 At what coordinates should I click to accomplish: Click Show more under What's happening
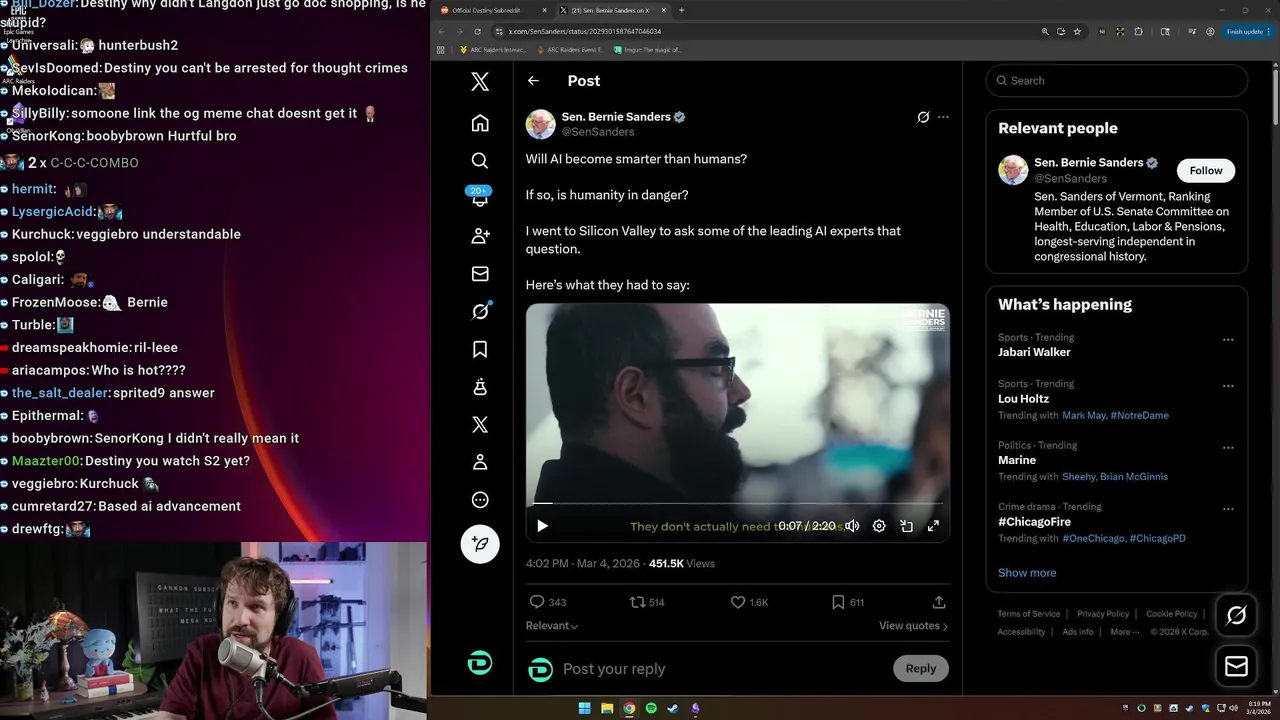(1027, 573)
